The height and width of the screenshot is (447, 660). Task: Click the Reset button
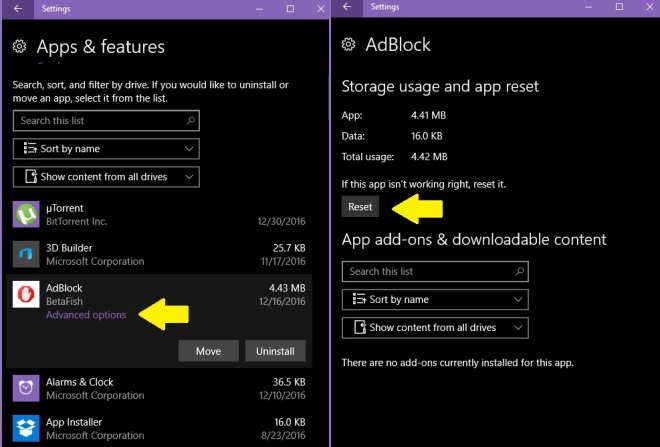(x=360, y=207)
